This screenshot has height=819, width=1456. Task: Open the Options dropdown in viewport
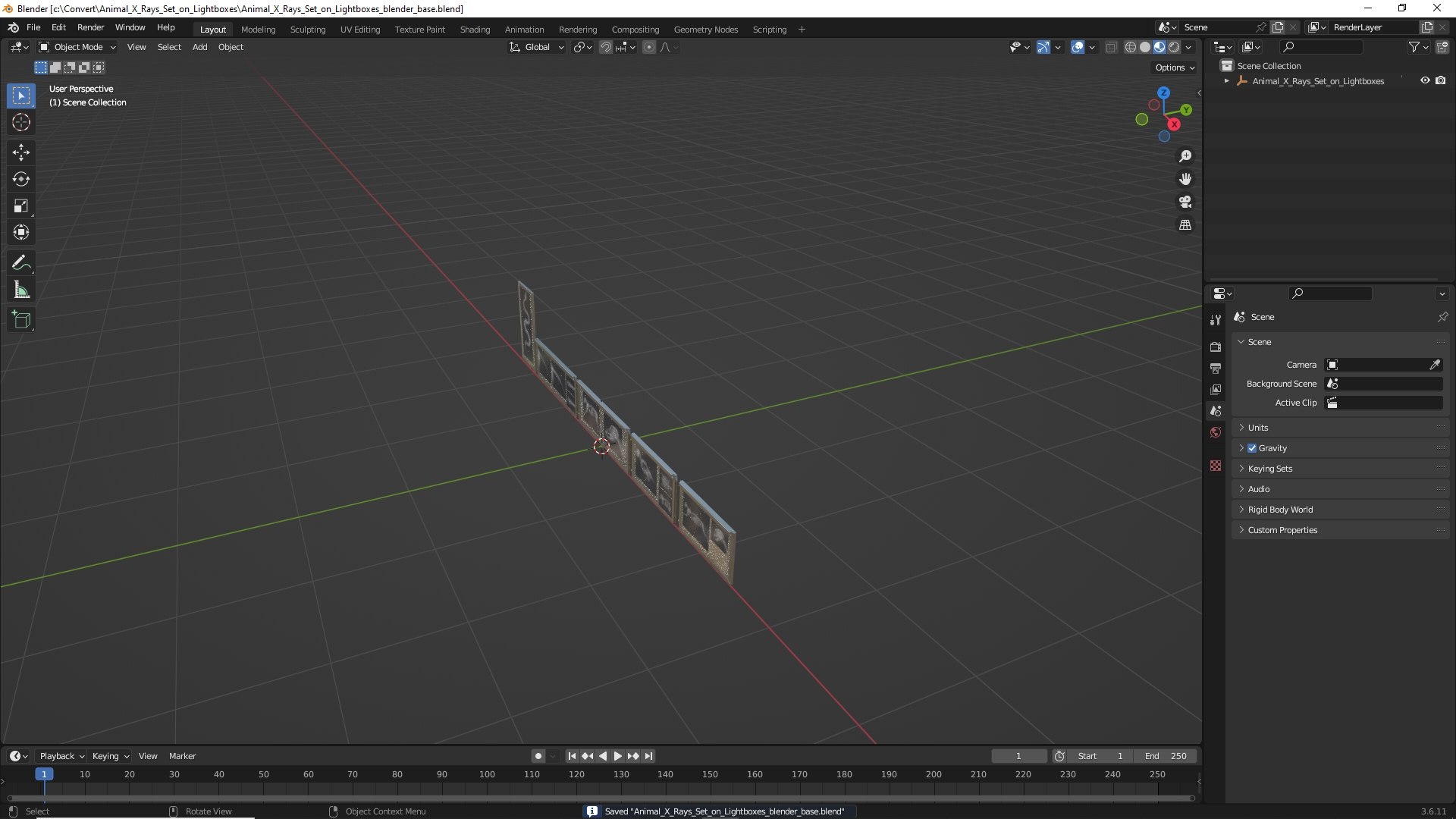(x=1175, y=67)
